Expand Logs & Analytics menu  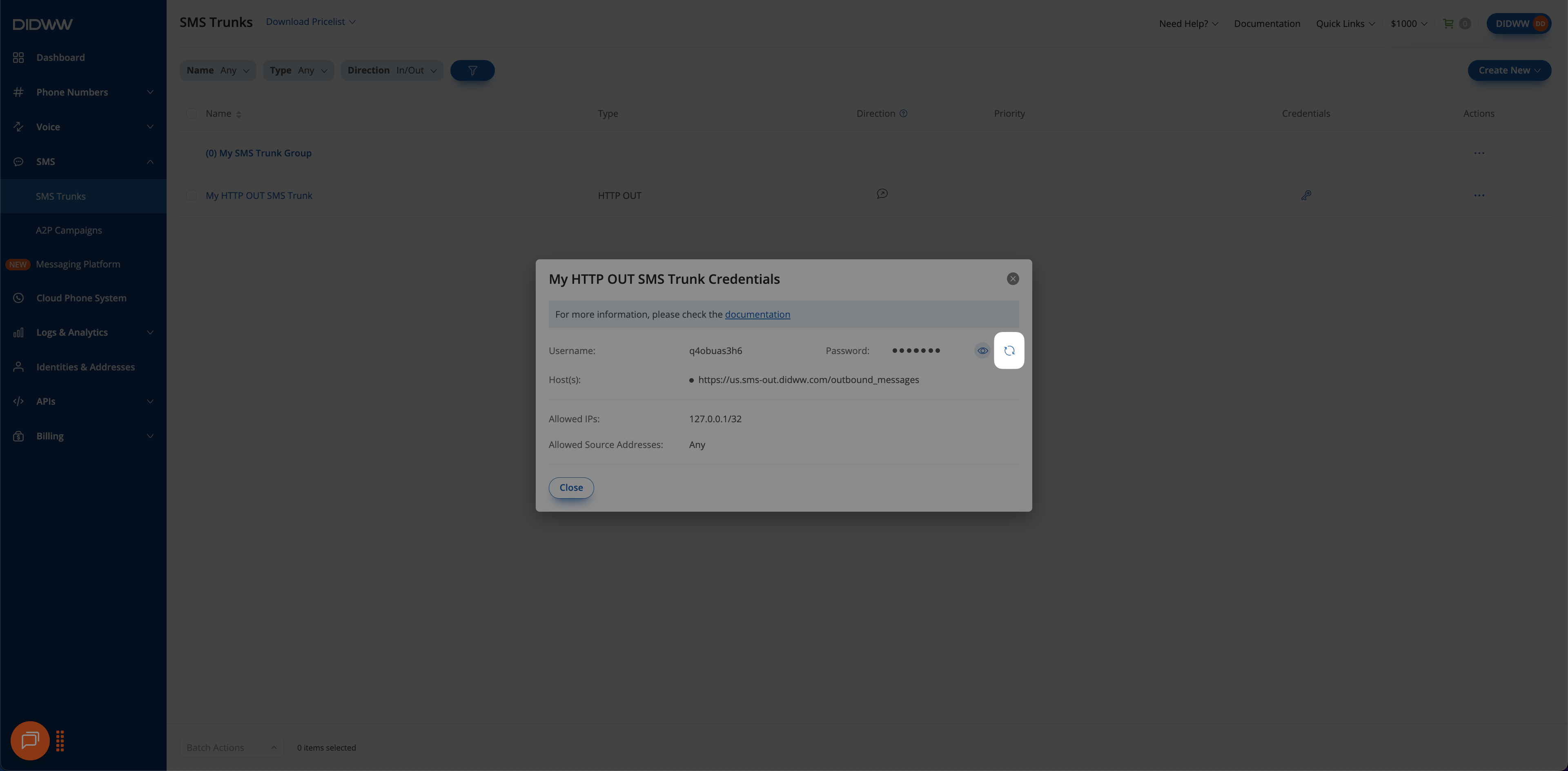(83, 332)
